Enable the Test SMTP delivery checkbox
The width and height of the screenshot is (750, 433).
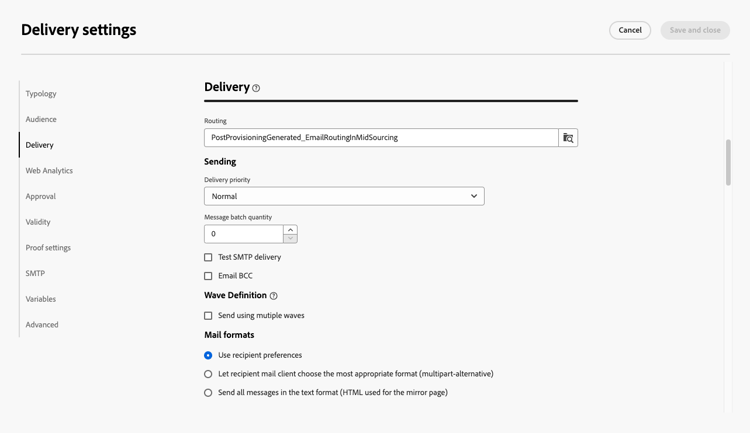click(208, 258)
